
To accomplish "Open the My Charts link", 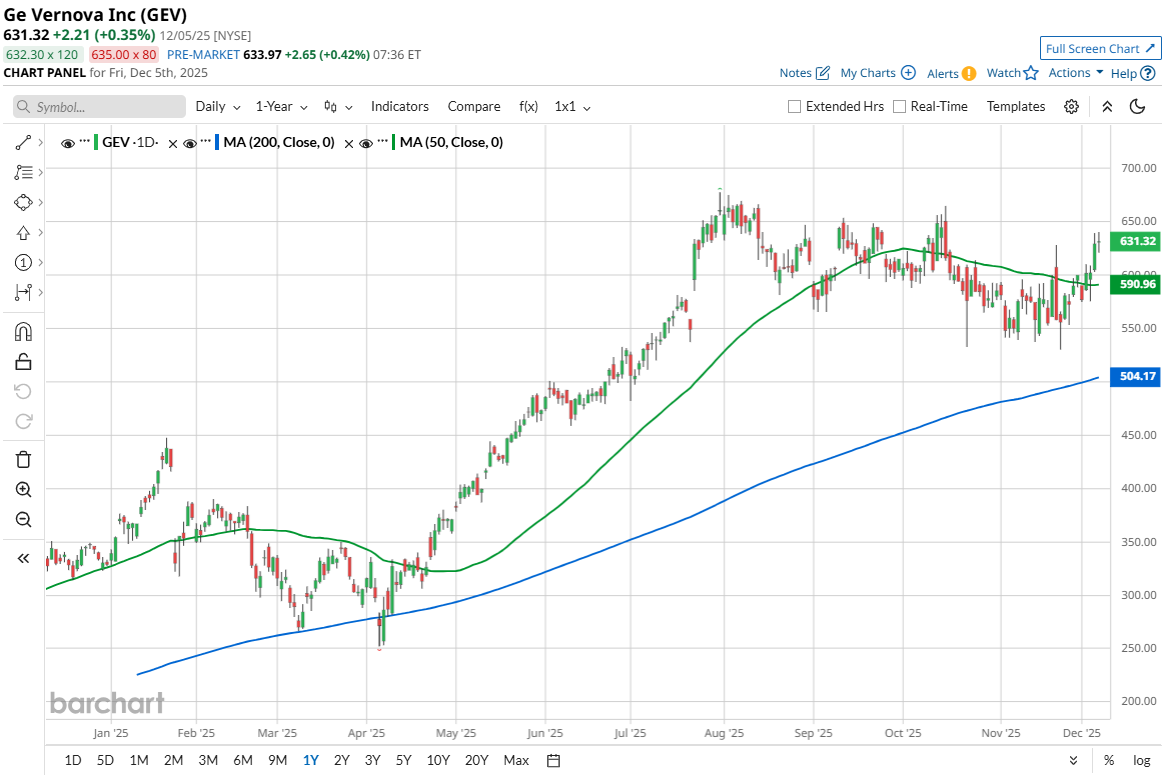I will coord(877,73).
